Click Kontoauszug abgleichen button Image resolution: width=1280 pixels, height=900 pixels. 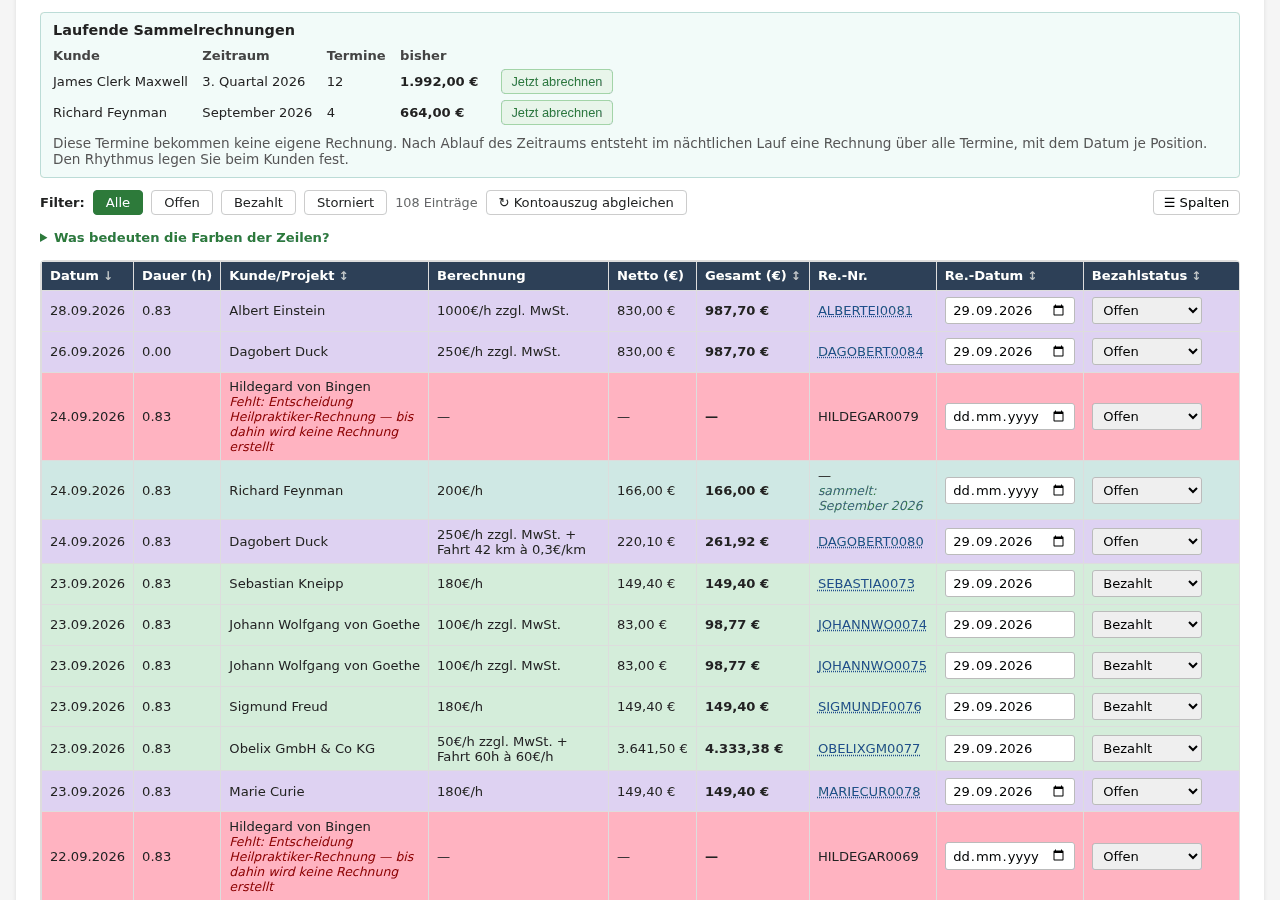pos(586,202)
